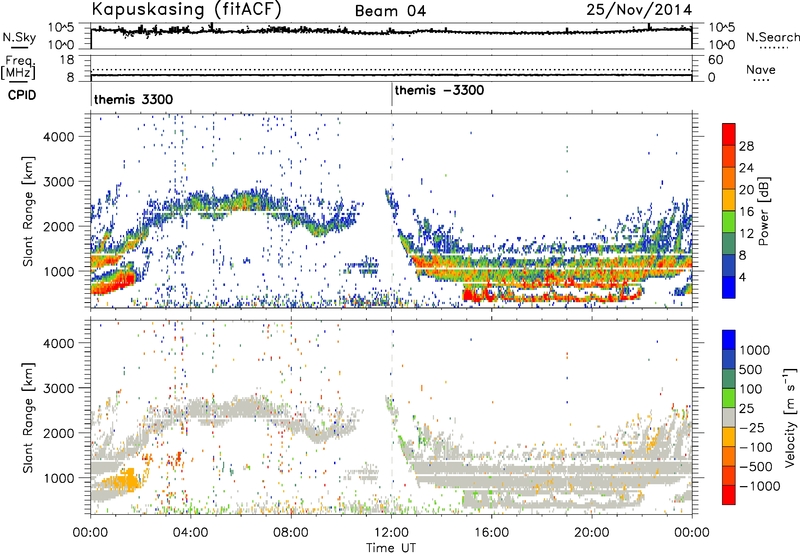Viewport: 800px width, 554px height.
Task: Click the '28' tick on Power scale
Action: (x=746, y=146)
